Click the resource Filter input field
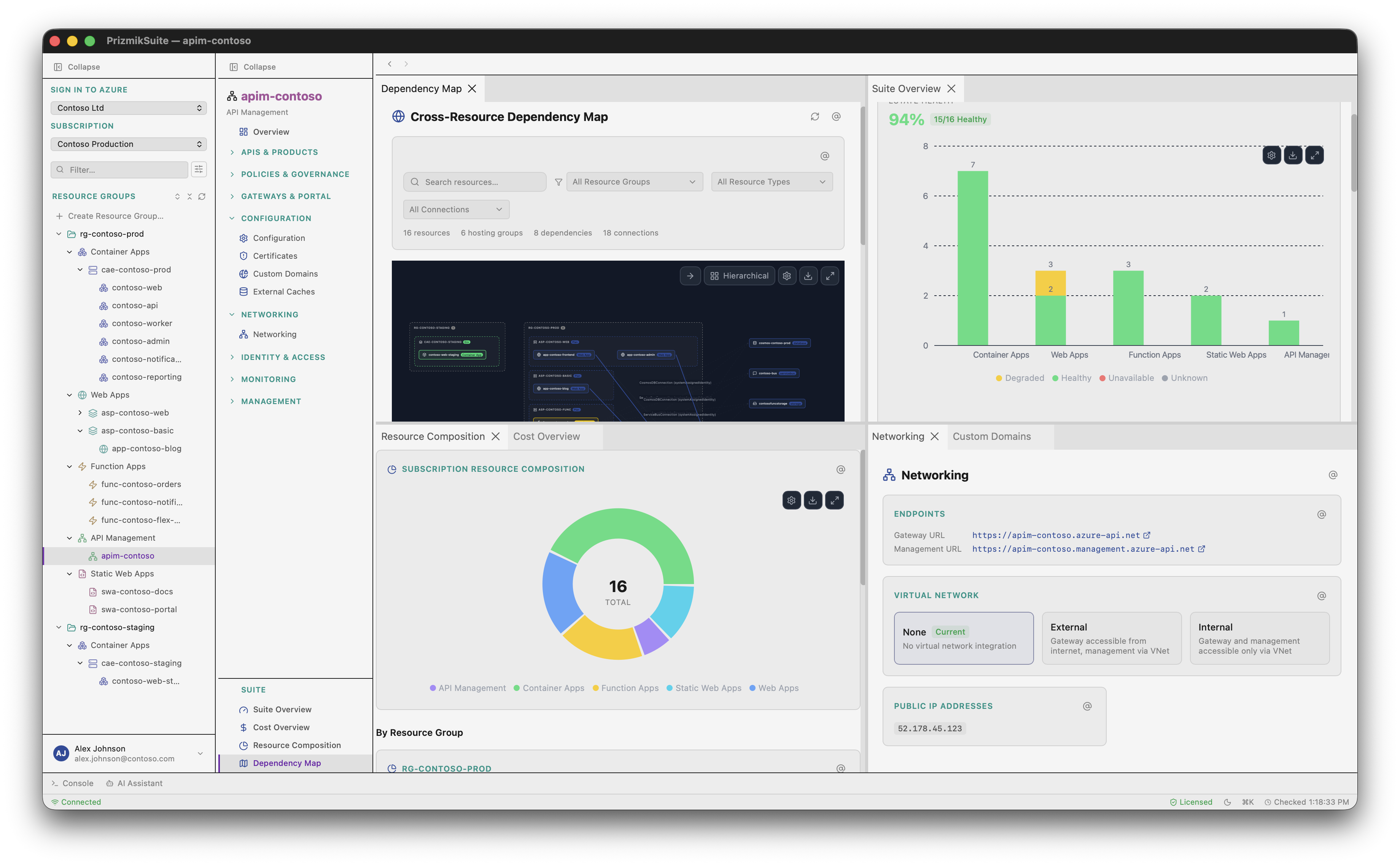 pyautogui.click(x=119, y=170)
